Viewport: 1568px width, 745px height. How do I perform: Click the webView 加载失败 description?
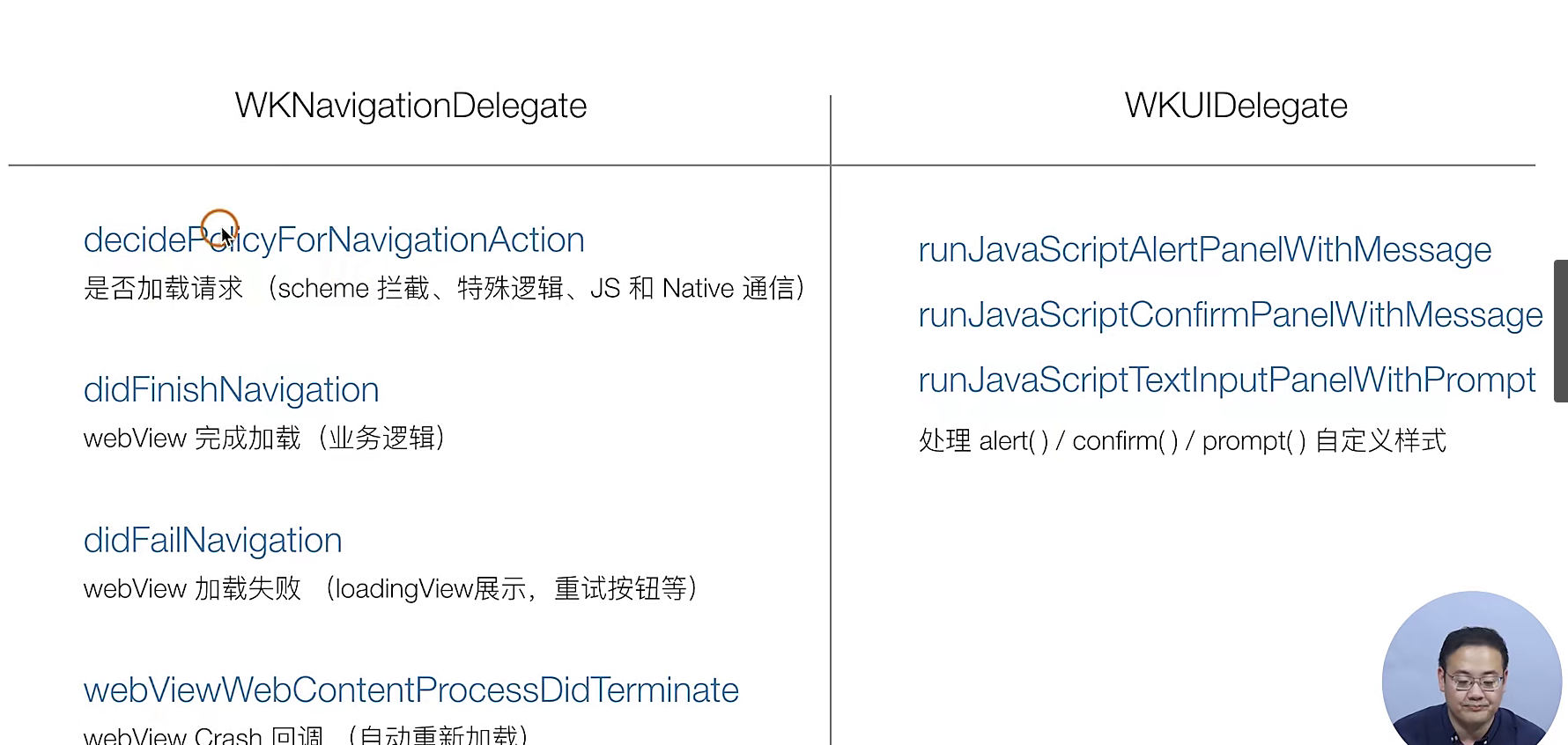pyautogui.click(x=390, y=588)
